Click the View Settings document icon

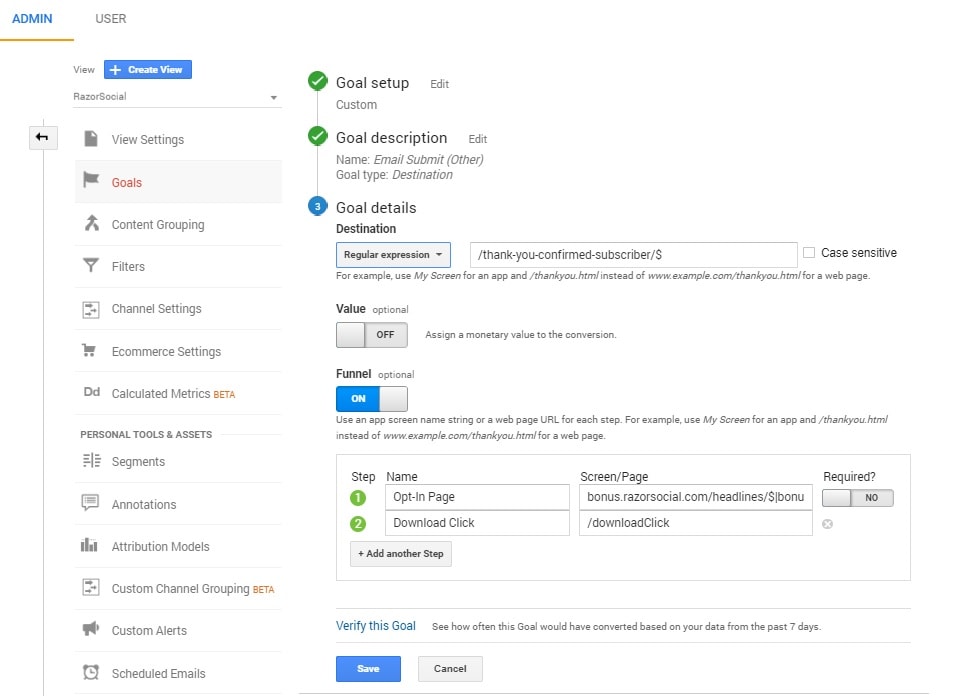[91, 139]
